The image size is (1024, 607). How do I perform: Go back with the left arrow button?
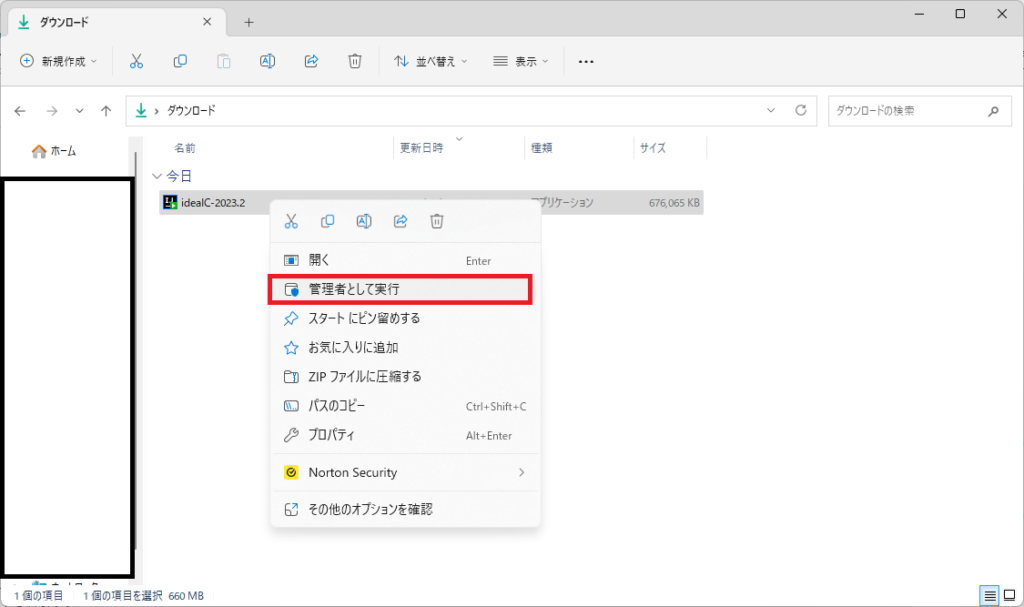pos(20,111)
